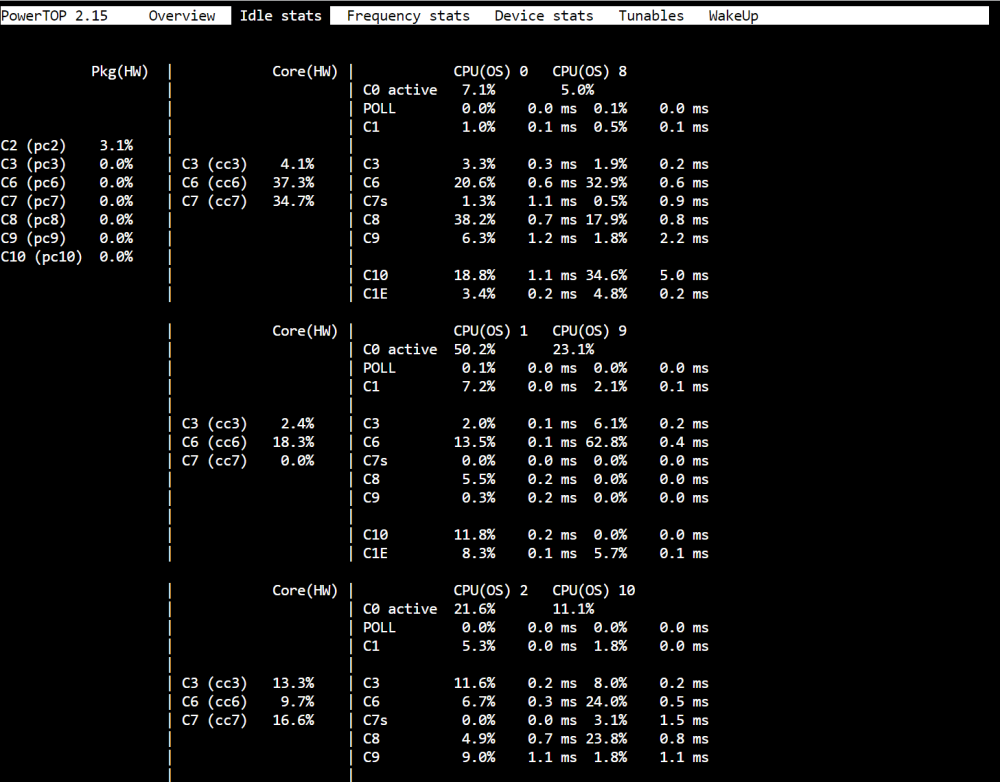This screenshot has width=1000, height=782.
Task: Click the 6.1% C3 value for CPU 9
Action: pyautogui.click(x=610, y=424)
